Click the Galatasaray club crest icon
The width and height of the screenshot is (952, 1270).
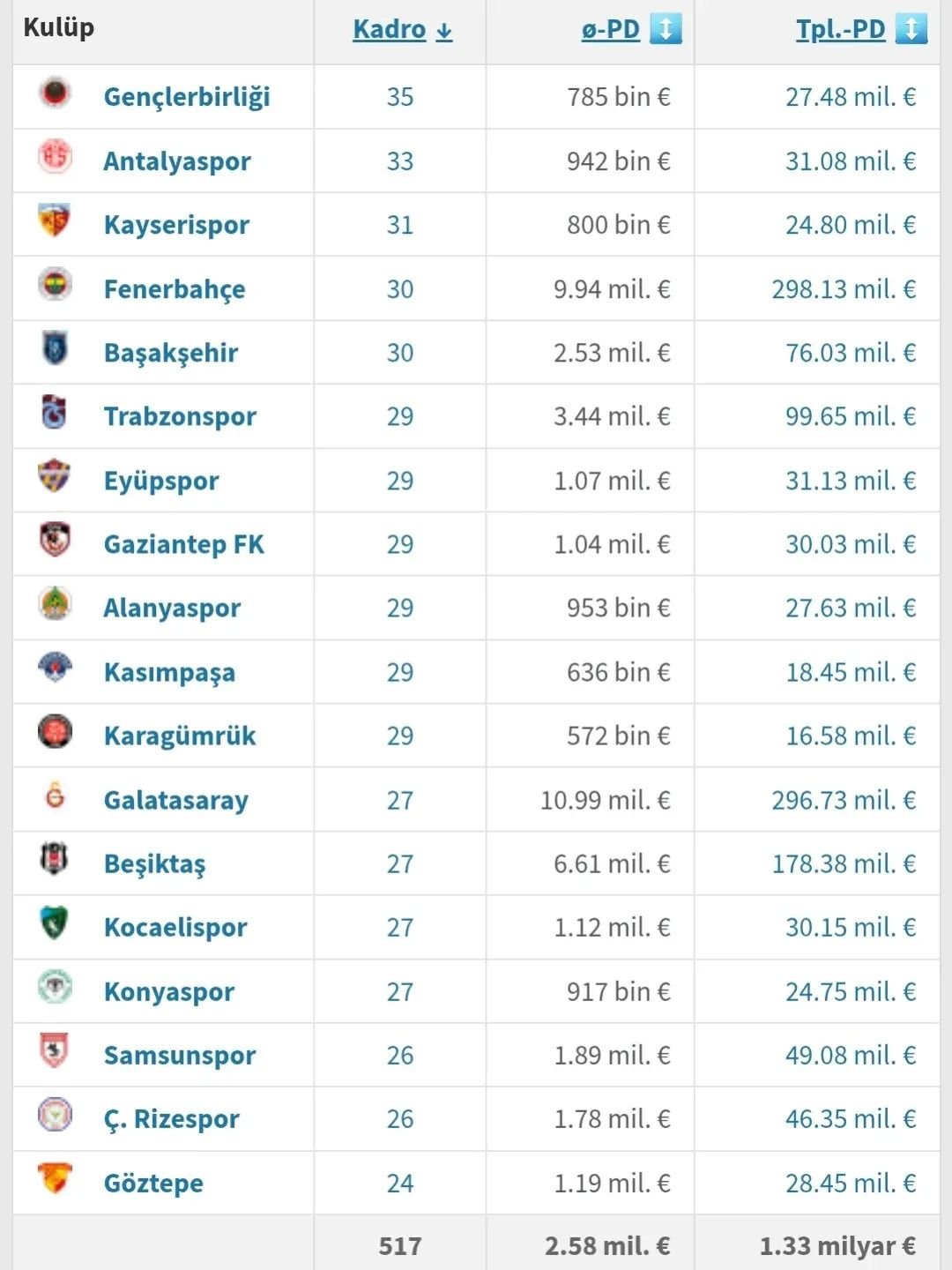click(55, 796)
